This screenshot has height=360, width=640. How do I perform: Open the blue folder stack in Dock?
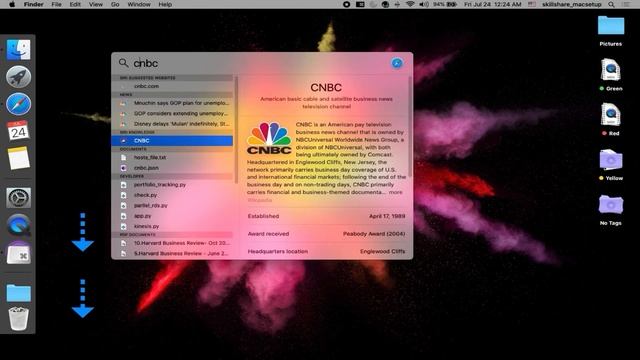point(18,293)
